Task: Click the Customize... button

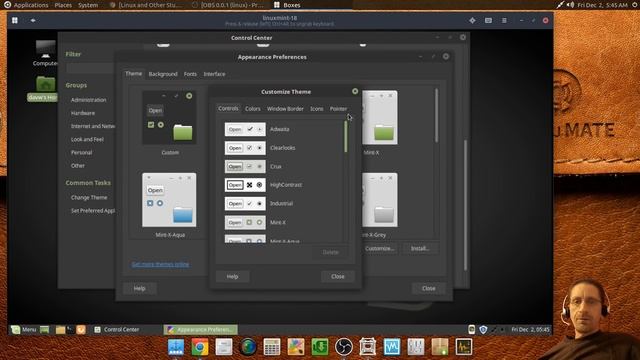Action: click(x=379, y=248)
